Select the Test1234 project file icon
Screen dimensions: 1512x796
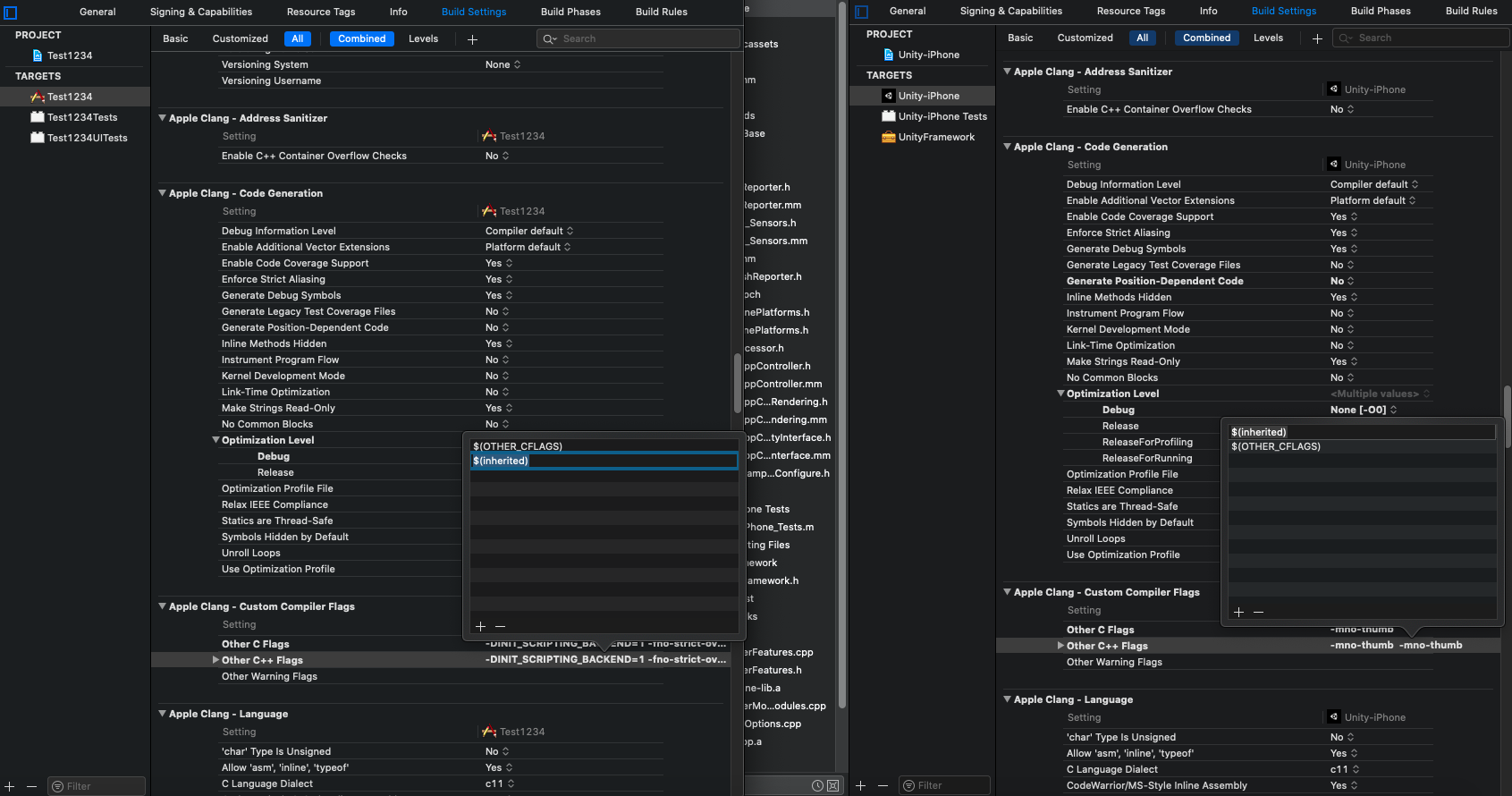click(38, 55)
